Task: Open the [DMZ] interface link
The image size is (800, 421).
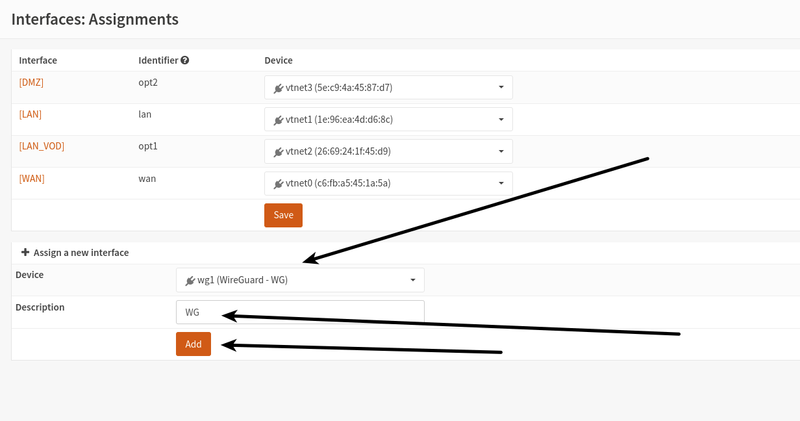Action: (x=31, y=82)
